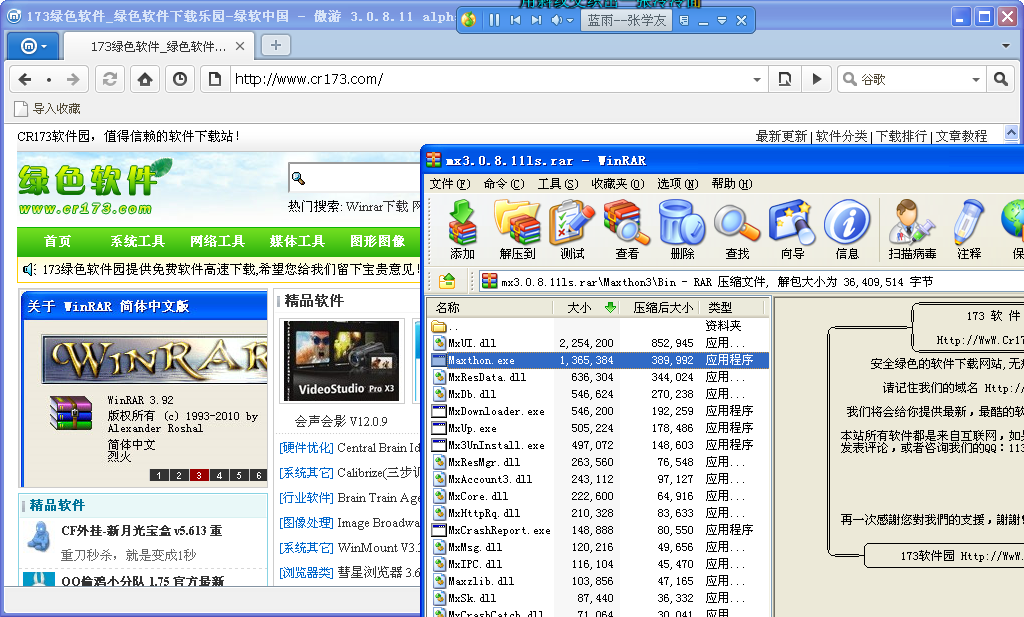Viewport: 1024px width, 617px height.
Task: Open the 查找 (Find) magnifier tool
Action: pos(737,228)
